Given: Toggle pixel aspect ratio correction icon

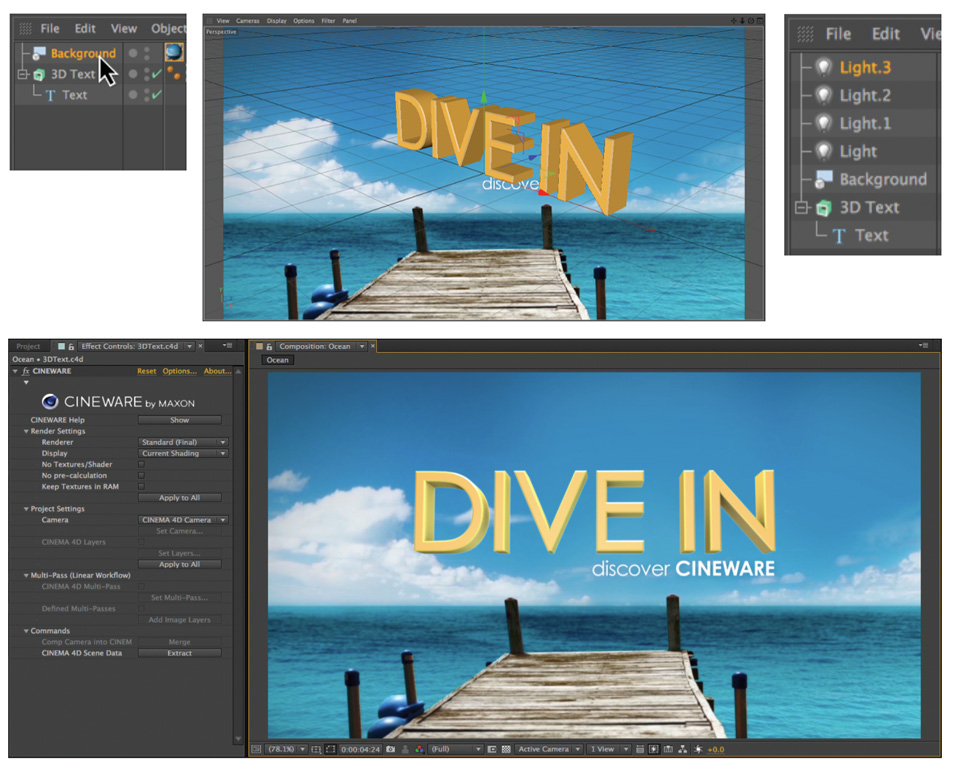Looking at the screenshot, I should [639, 750].
